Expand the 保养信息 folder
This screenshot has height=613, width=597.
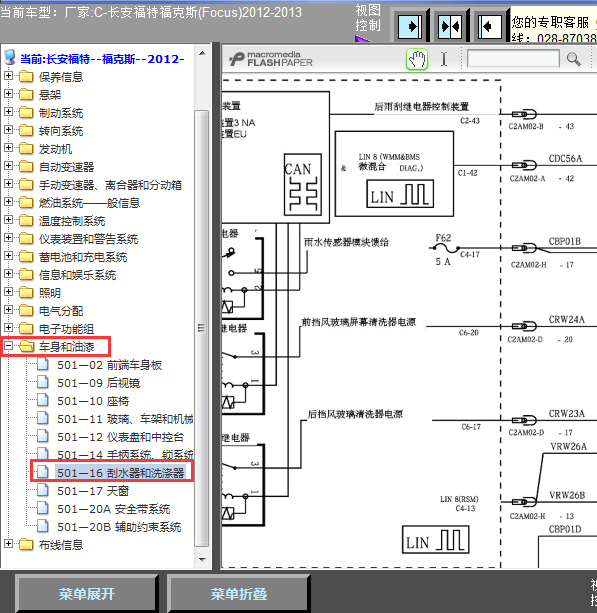pos(8,75)
